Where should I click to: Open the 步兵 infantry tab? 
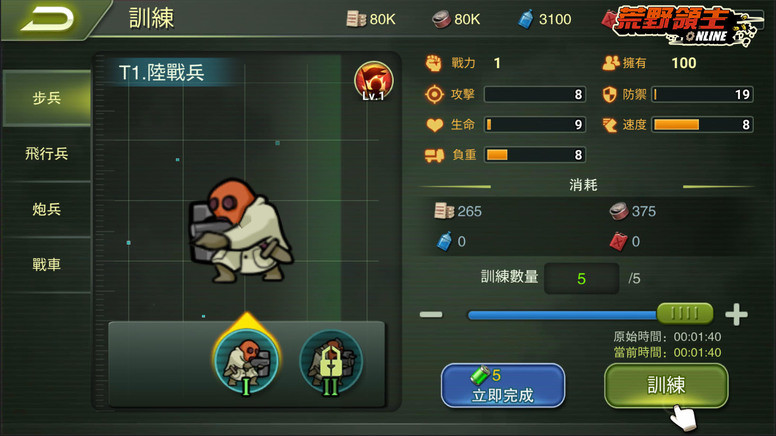[47, 98]
